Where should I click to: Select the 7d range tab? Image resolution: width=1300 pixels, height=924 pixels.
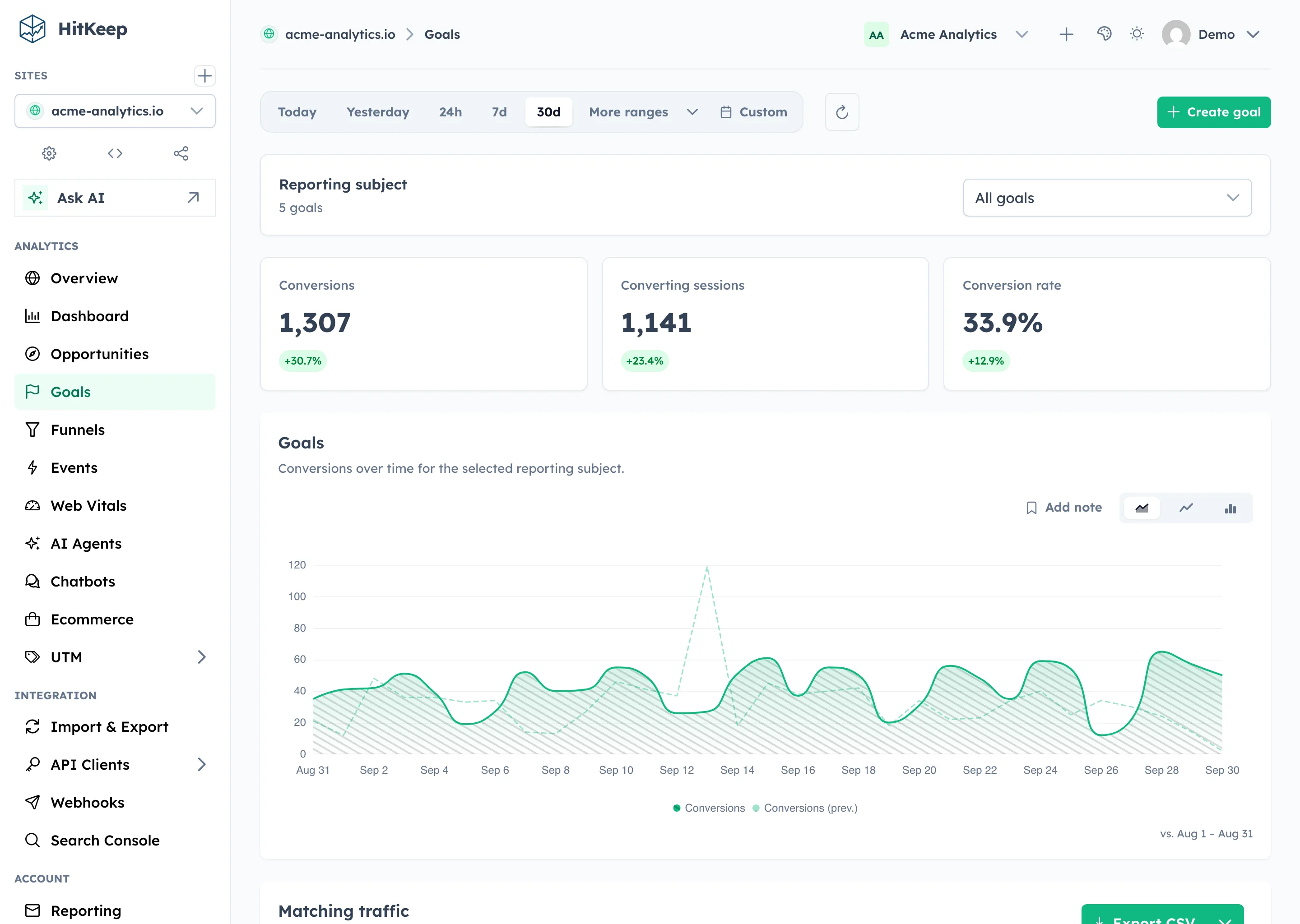[x=499, y=112]
